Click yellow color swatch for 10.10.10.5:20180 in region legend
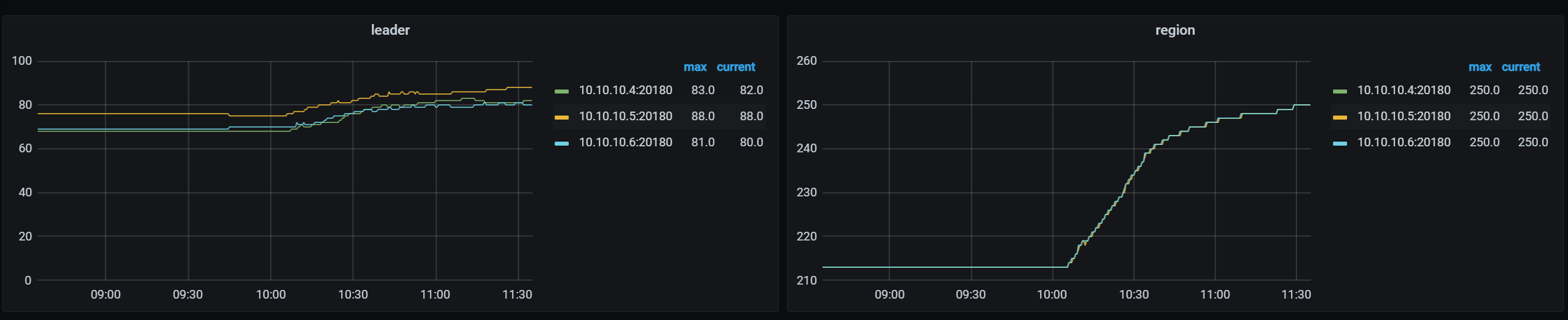The height and width of the screenshot is (320, 1568). (1340, 117)
